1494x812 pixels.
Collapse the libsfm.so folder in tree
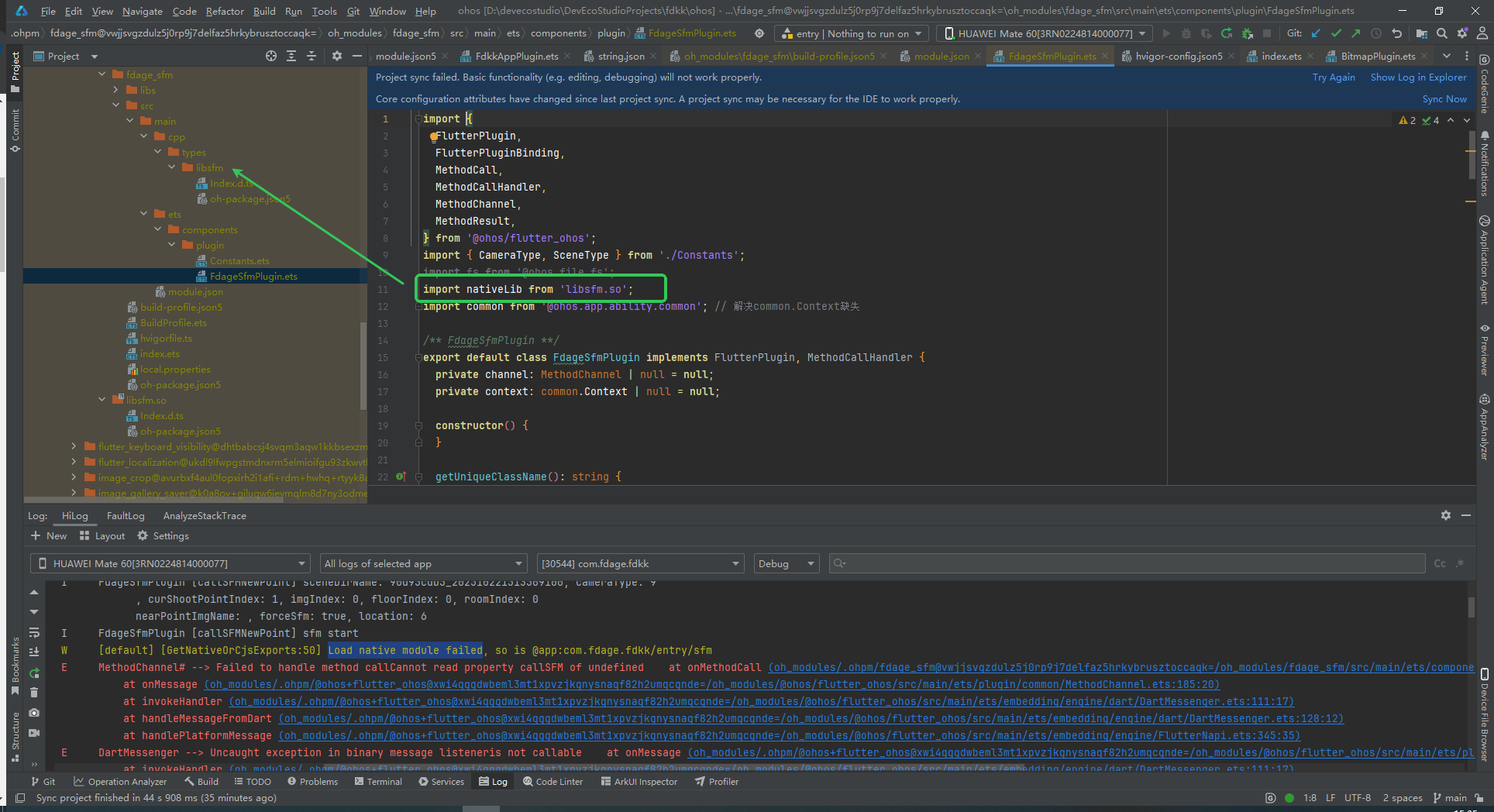coord(102,400)
